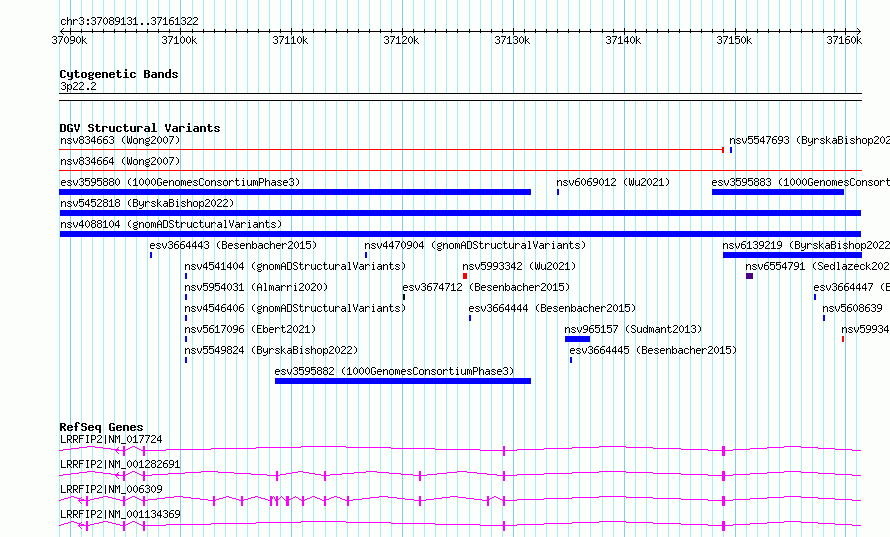Screen dimensions: 890x537
Task: Click the 3p22.2 band label
Action: pos(78,86)
